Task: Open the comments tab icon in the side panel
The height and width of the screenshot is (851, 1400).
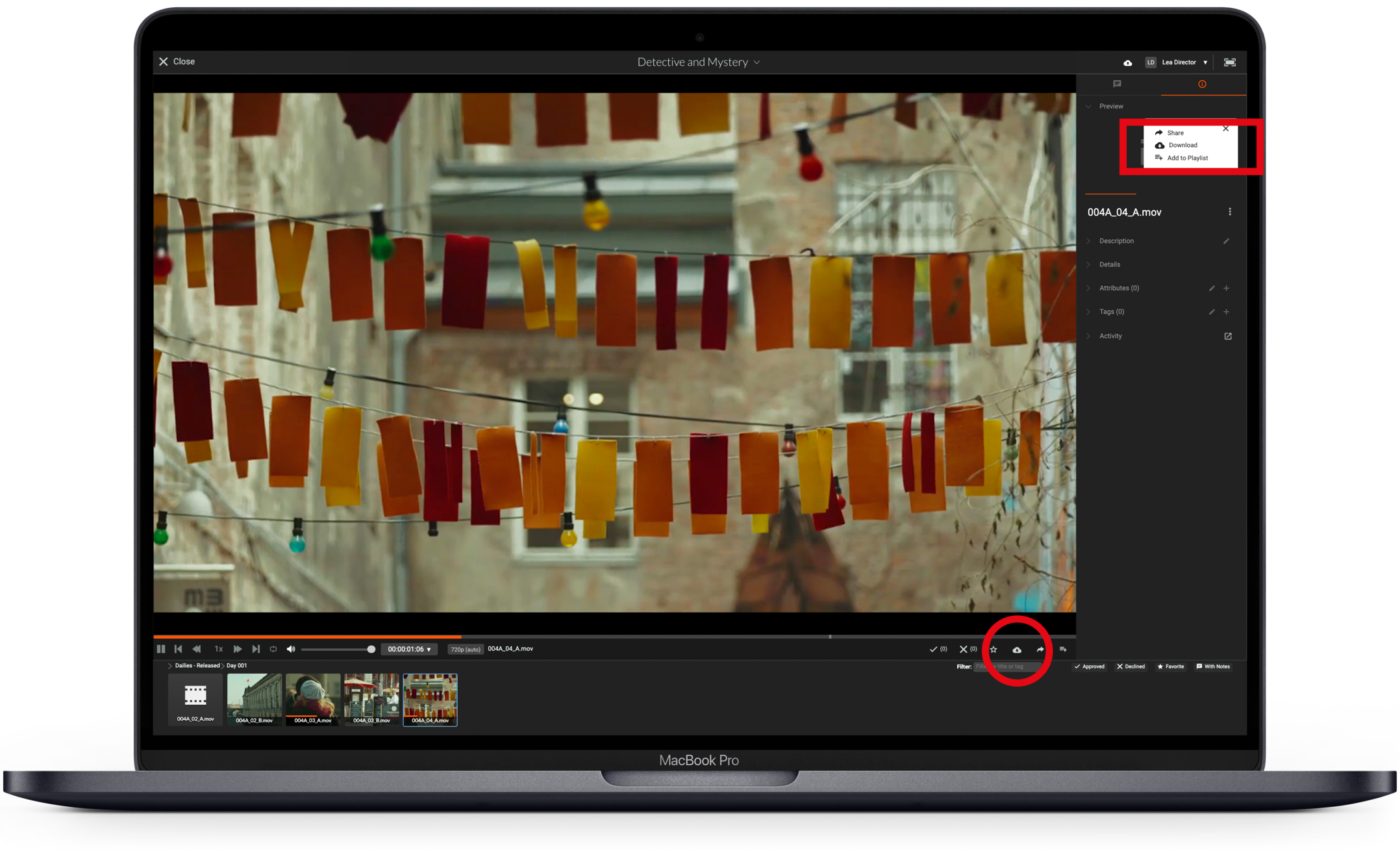Action: point(1117,84)
